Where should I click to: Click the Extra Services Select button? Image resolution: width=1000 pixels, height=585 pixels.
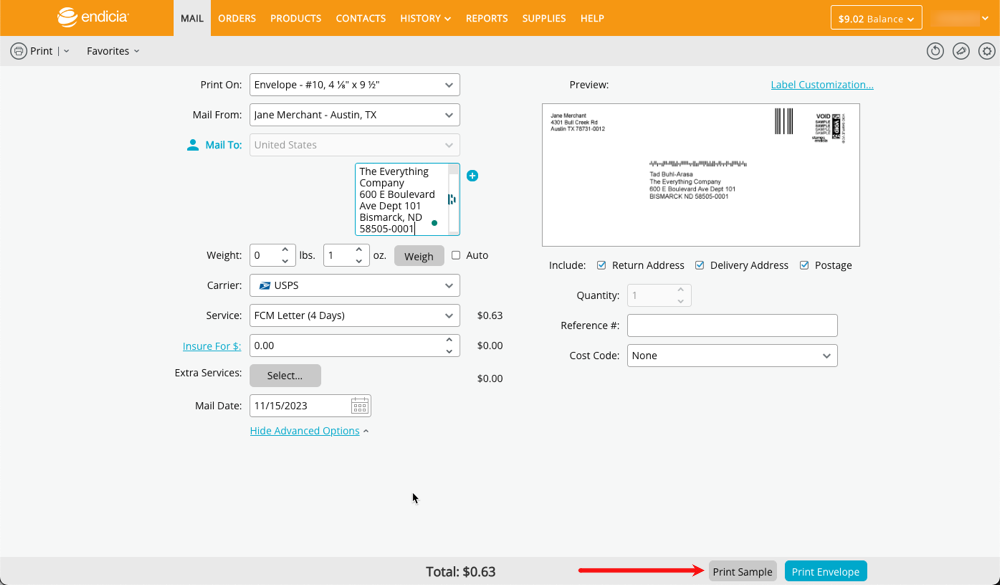click(x=285, y=376)
